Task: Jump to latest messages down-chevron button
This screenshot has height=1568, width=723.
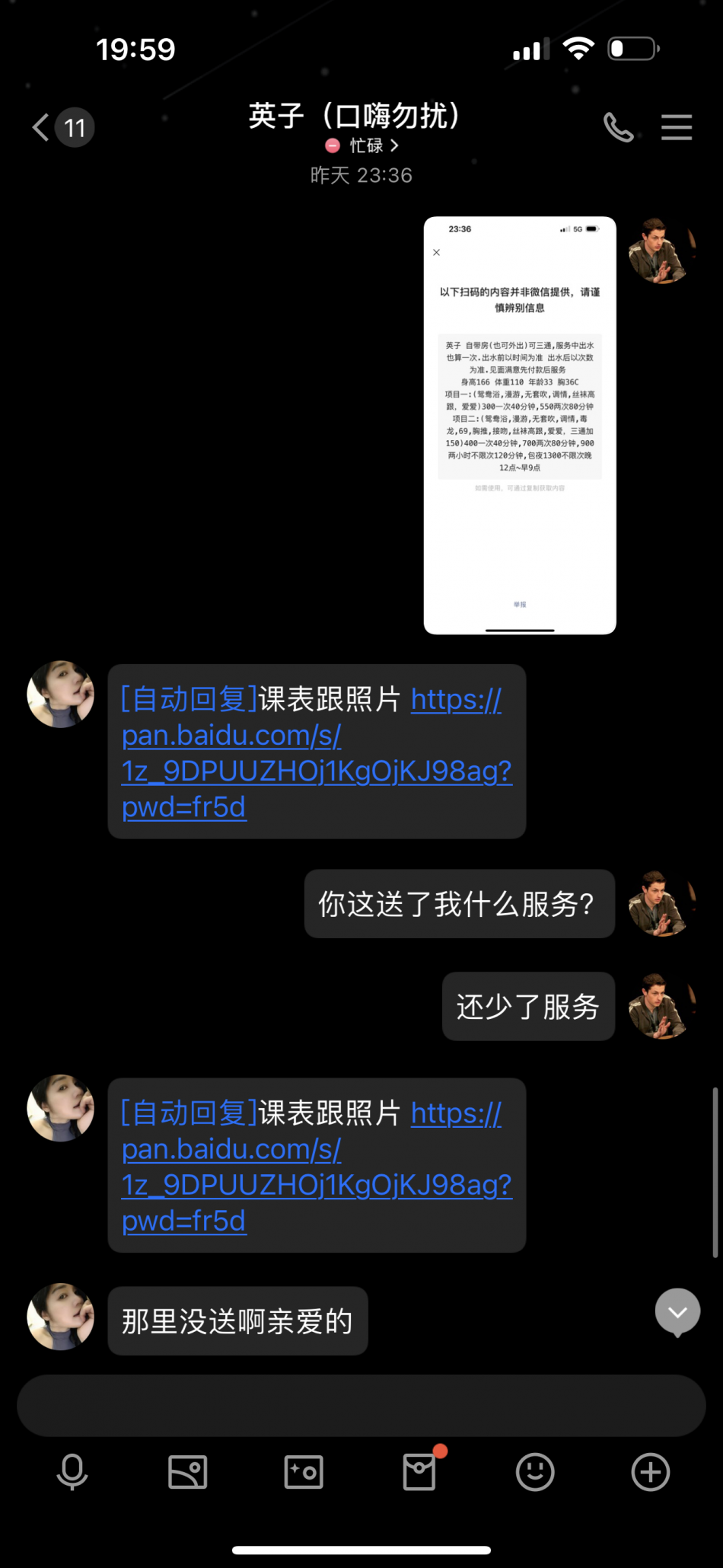Action: pyautogui.click(x=677, y=1312)
